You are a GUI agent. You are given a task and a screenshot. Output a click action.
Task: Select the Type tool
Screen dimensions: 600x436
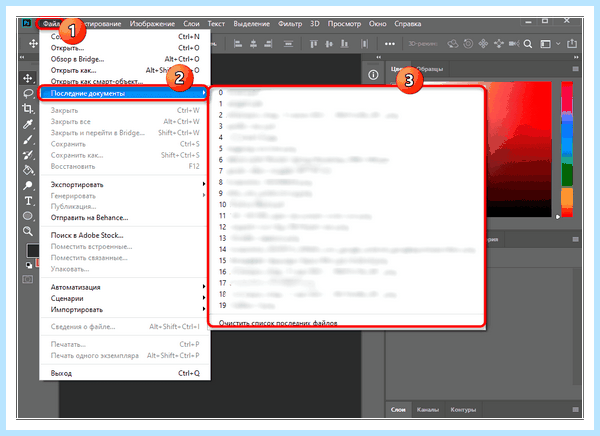coord(28,201)
